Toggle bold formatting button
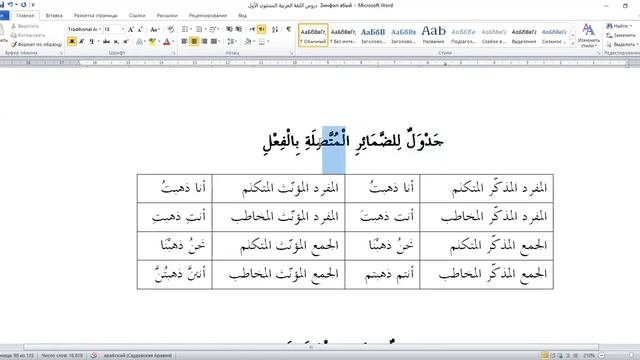This screenshot has width=640, height=360. 72,41
